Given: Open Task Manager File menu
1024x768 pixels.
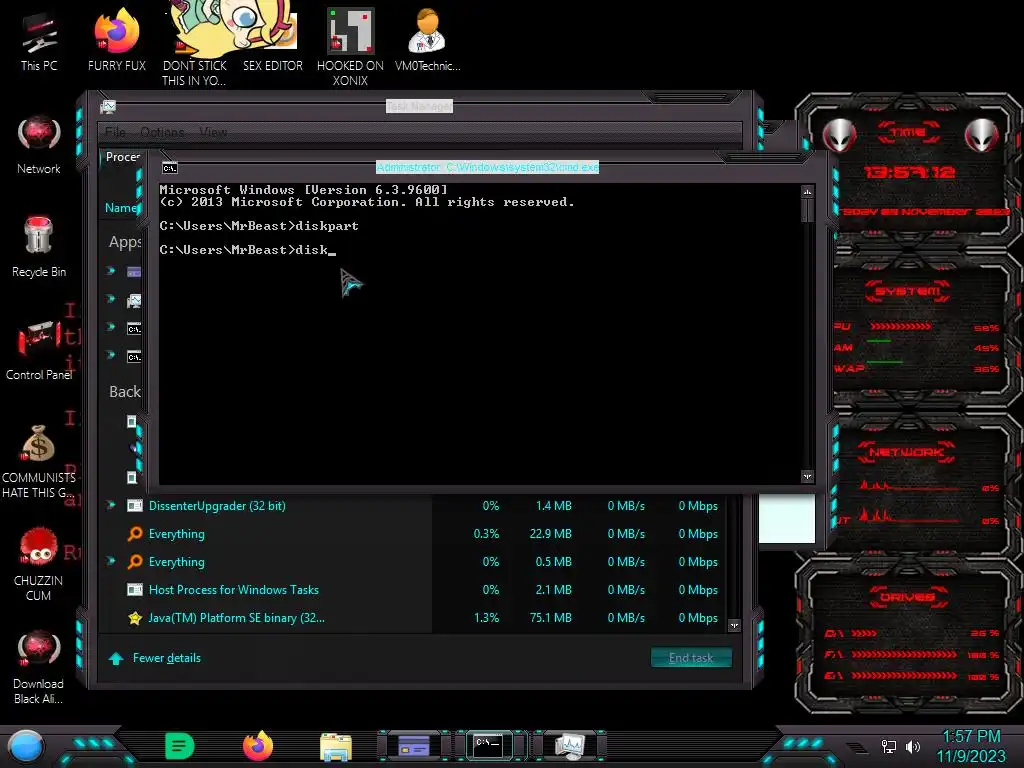Looking at the screenshot, I should pyautogui.click(x=115, y=132).
